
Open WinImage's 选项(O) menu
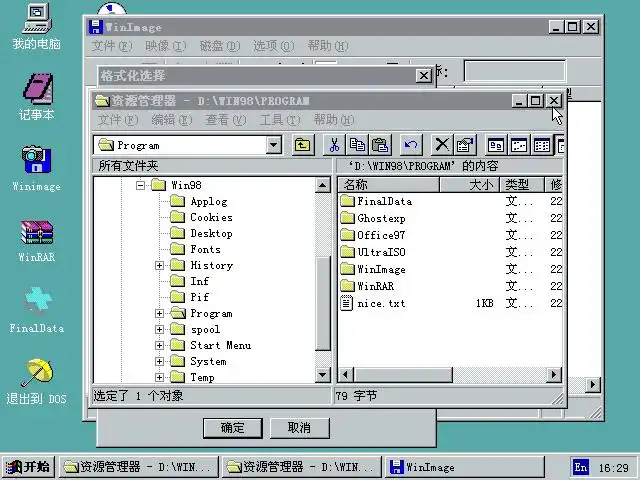[x=273, y=46]
